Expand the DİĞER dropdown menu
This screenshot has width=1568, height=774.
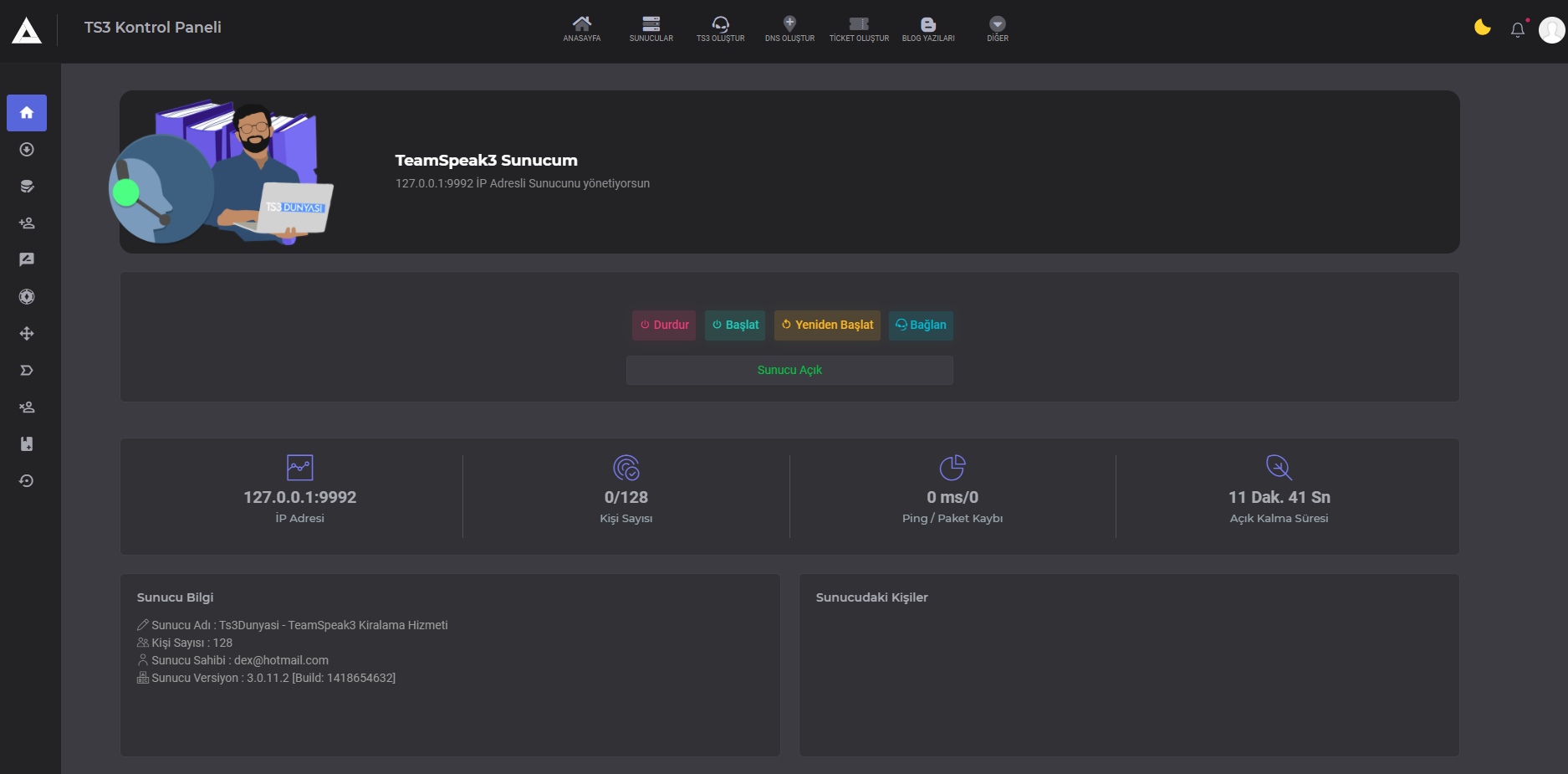[997, 28]
